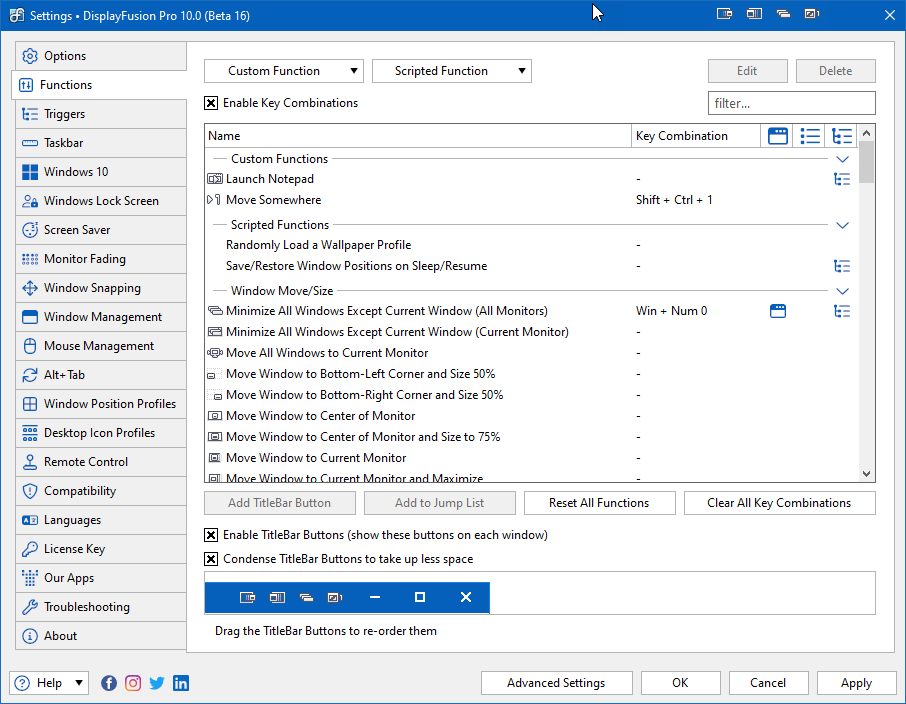Viewport: 906px width, 704px height.
Task: Open the Facebook page link icon
Action: coord(109,683)
